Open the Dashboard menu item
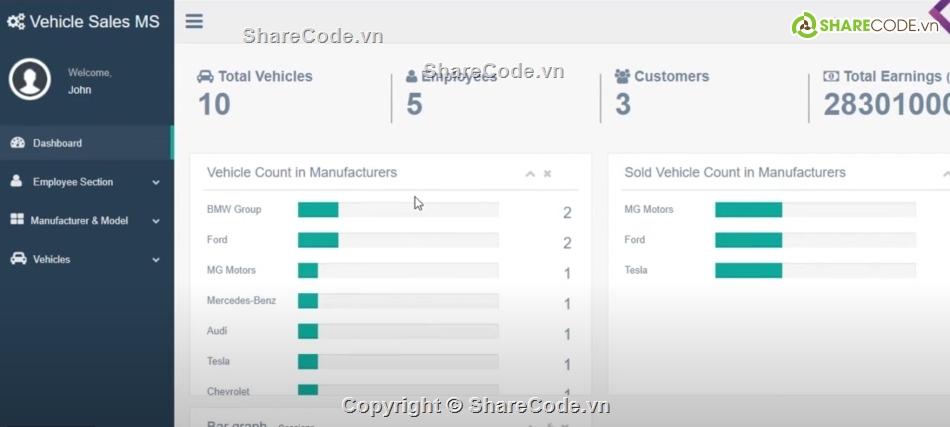 (87, 143)
